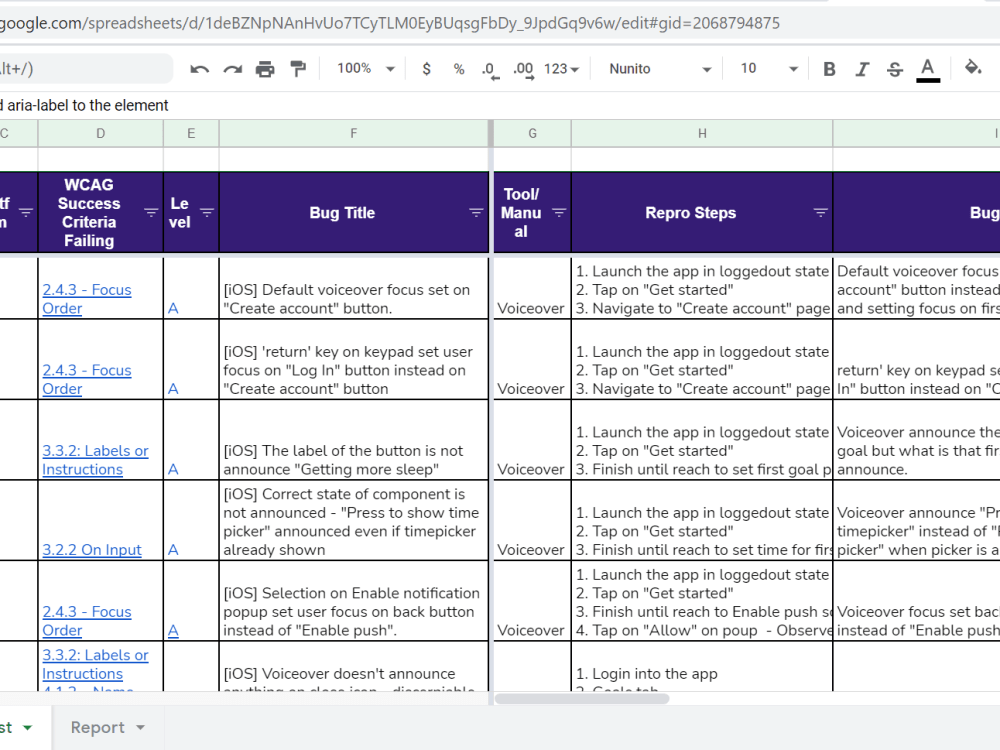Open filter on Tool/Manual column
This screenshot has height=750, width=1000.
(x=559, y=212)
